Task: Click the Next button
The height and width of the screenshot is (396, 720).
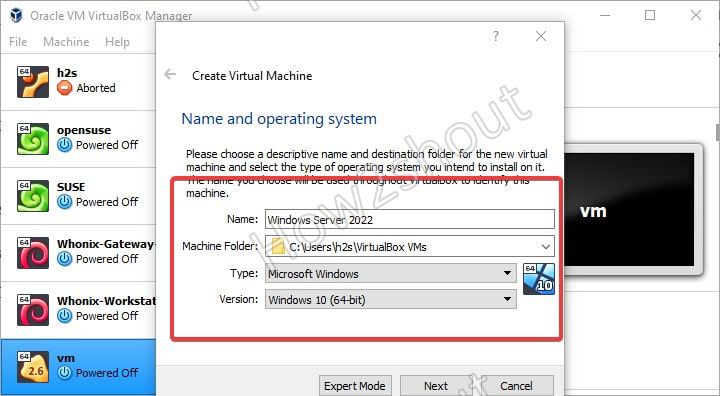Action: pos(436,385)
